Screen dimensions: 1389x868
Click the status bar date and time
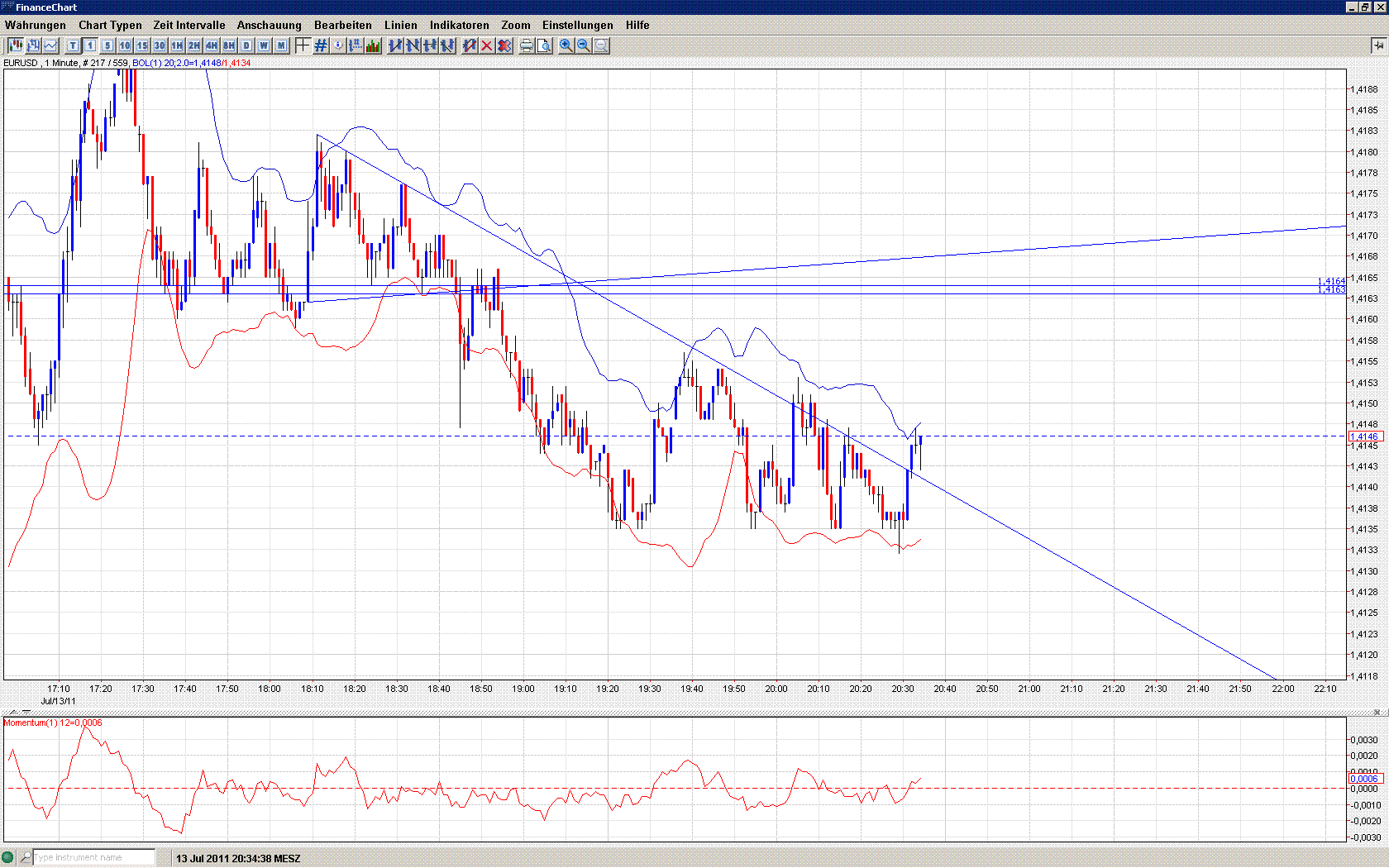[x=238, y=858]
